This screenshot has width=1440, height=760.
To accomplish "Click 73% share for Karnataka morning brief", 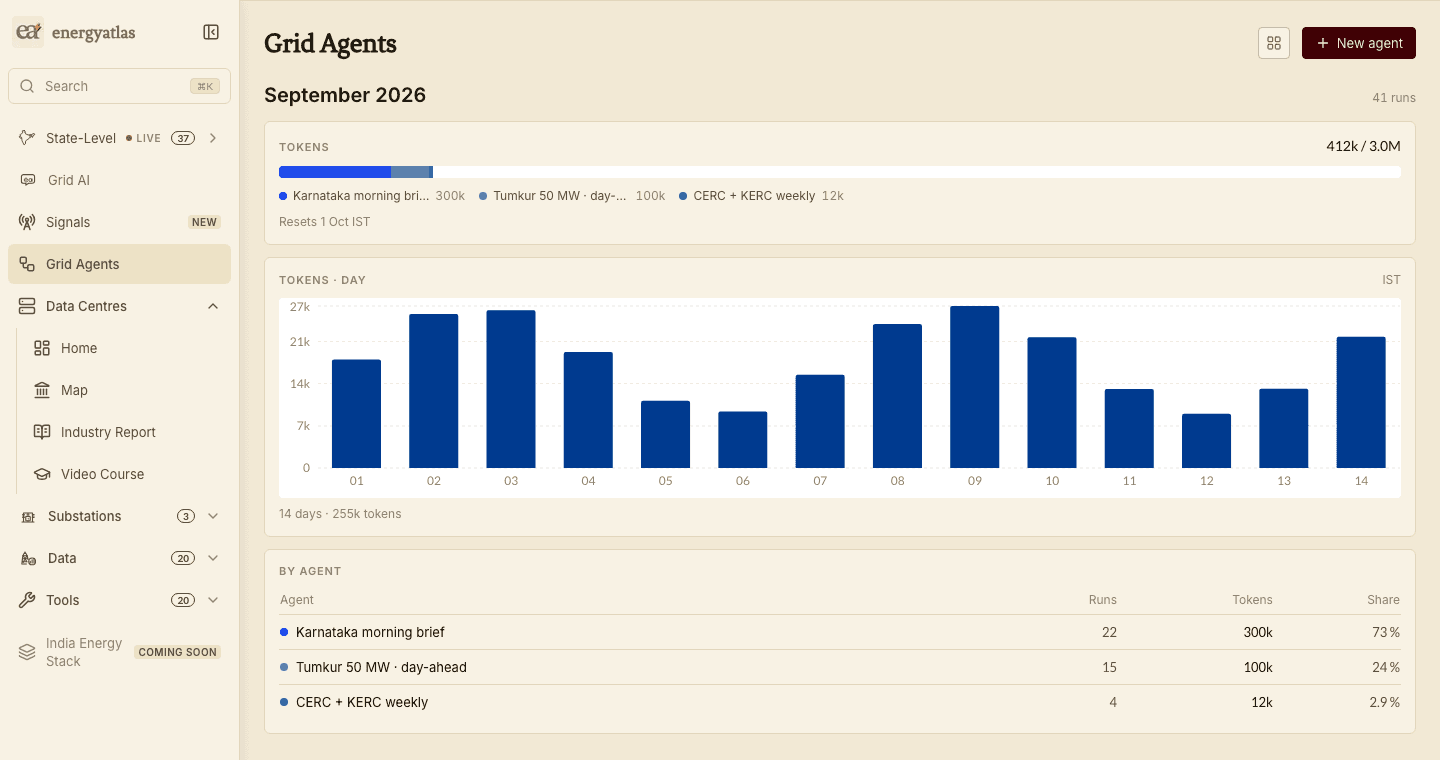I will pos(1385,632).
